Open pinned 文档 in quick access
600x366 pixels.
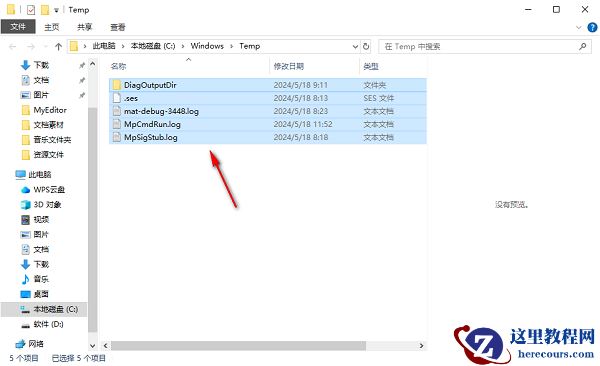point(41,80)
